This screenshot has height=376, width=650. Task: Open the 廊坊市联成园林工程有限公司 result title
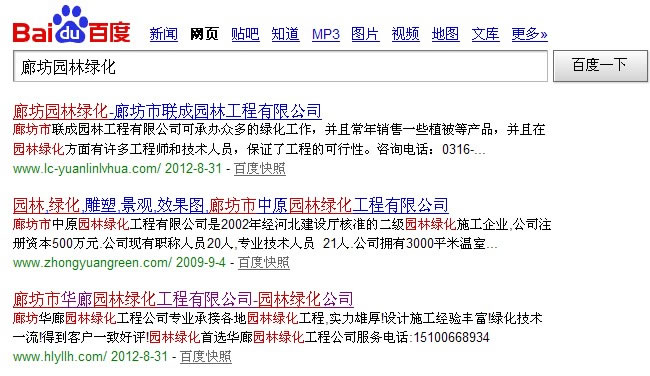click(167, 111)
